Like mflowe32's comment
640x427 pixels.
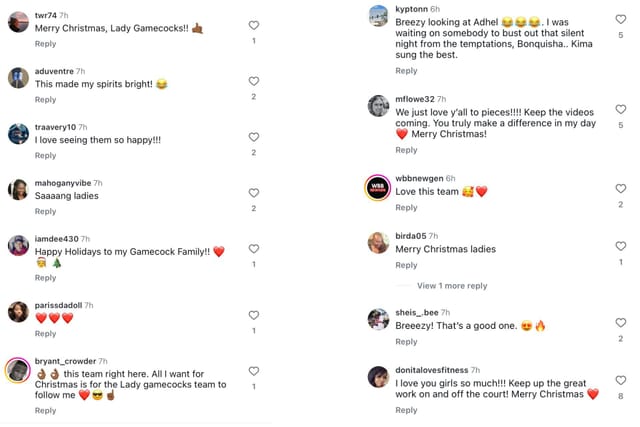tap(620, 109)
